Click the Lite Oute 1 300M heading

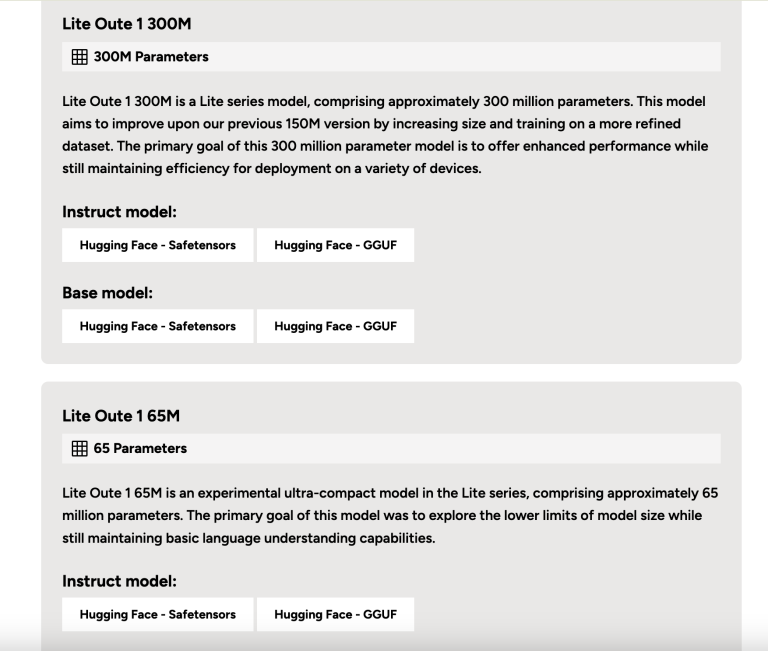click(x=127, y=24)
